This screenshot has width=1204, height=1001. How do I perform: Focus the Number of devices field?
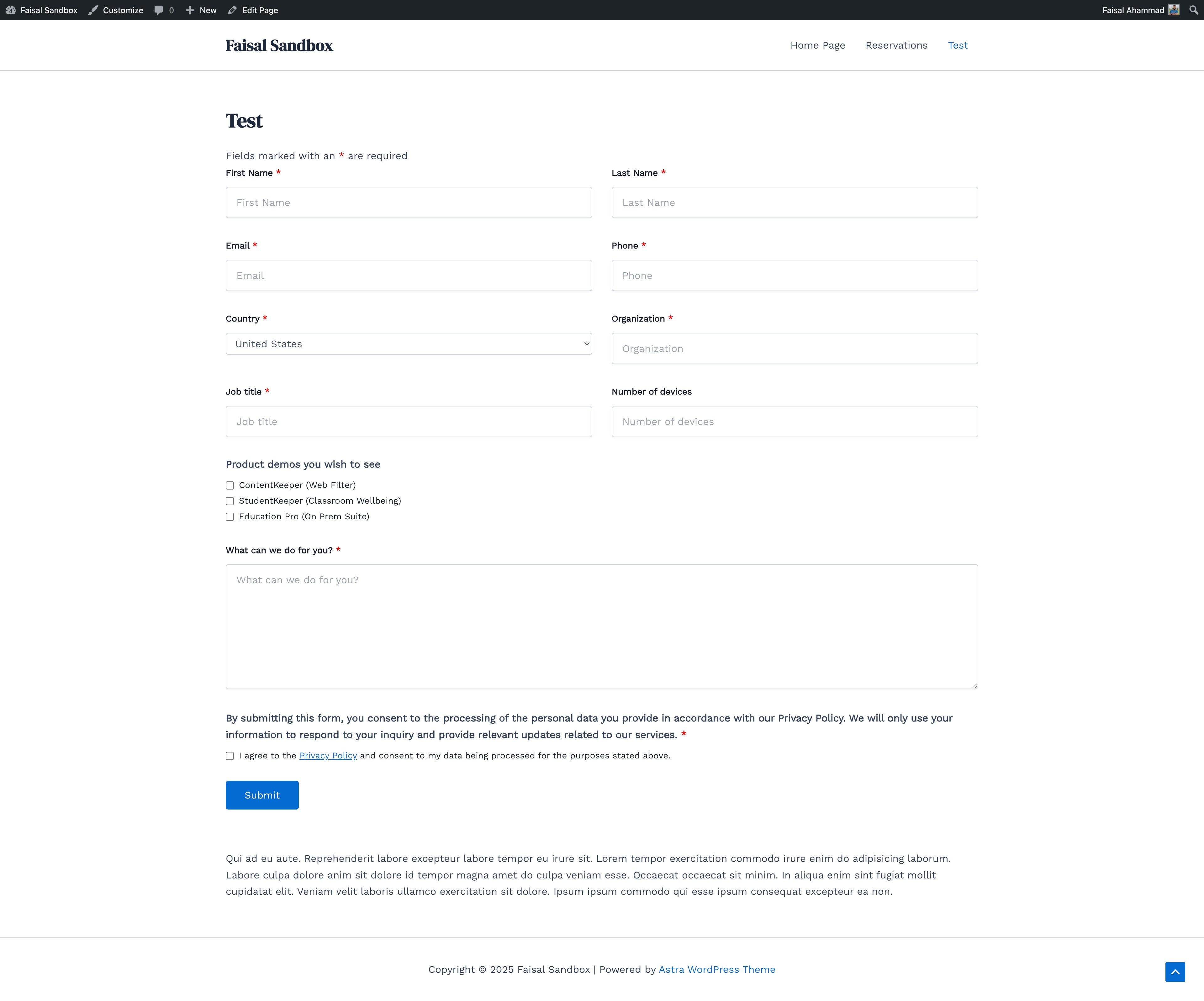click(794, 422)
